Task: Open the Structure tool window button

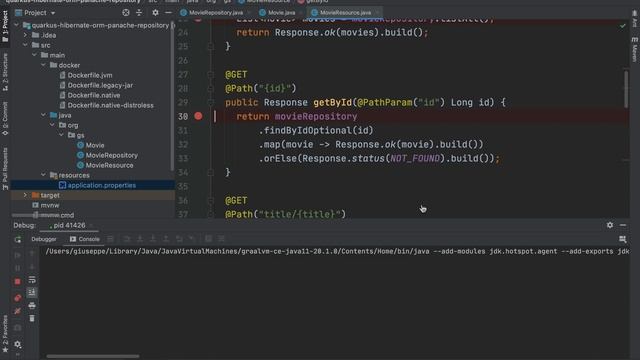Action: pos(5,72)
